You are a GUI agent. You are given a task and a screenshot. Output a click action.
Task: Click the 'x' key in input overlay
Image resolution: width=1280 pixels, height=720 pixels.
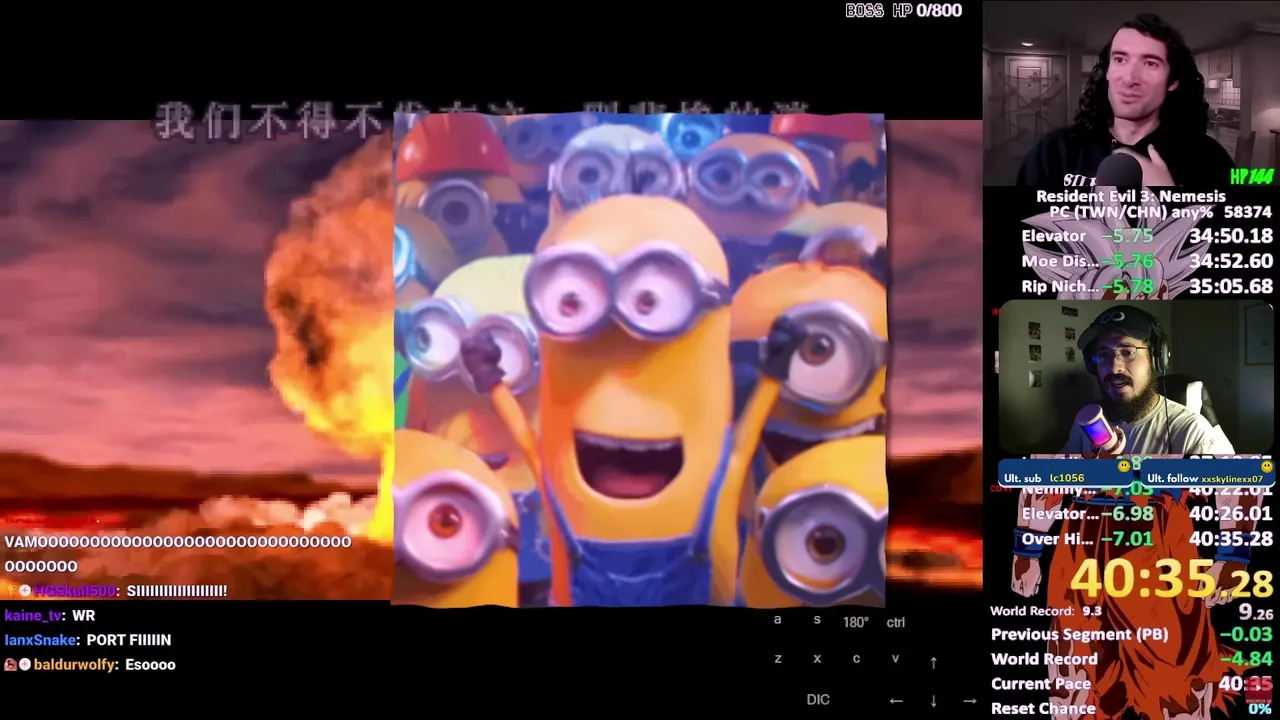(x=817, y=658)
